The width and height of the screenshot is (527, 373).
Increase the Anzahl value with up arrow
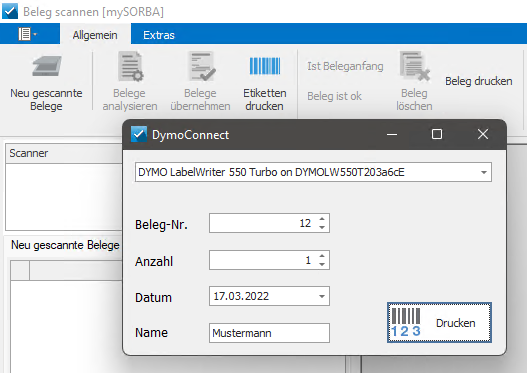pyautogui.click(x=322, y=255)
